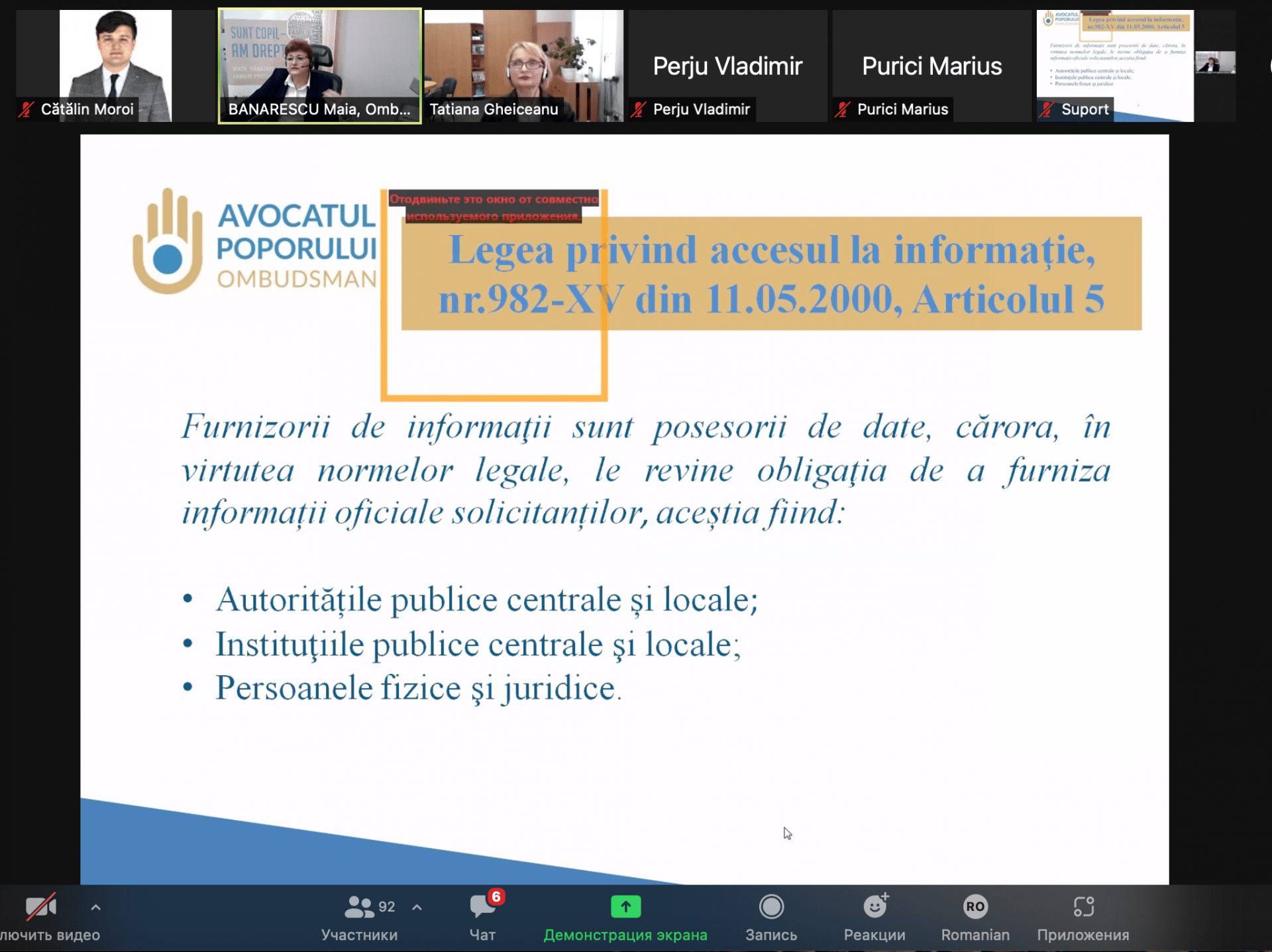Open the Участники participants panel

(x=360, y=918)
